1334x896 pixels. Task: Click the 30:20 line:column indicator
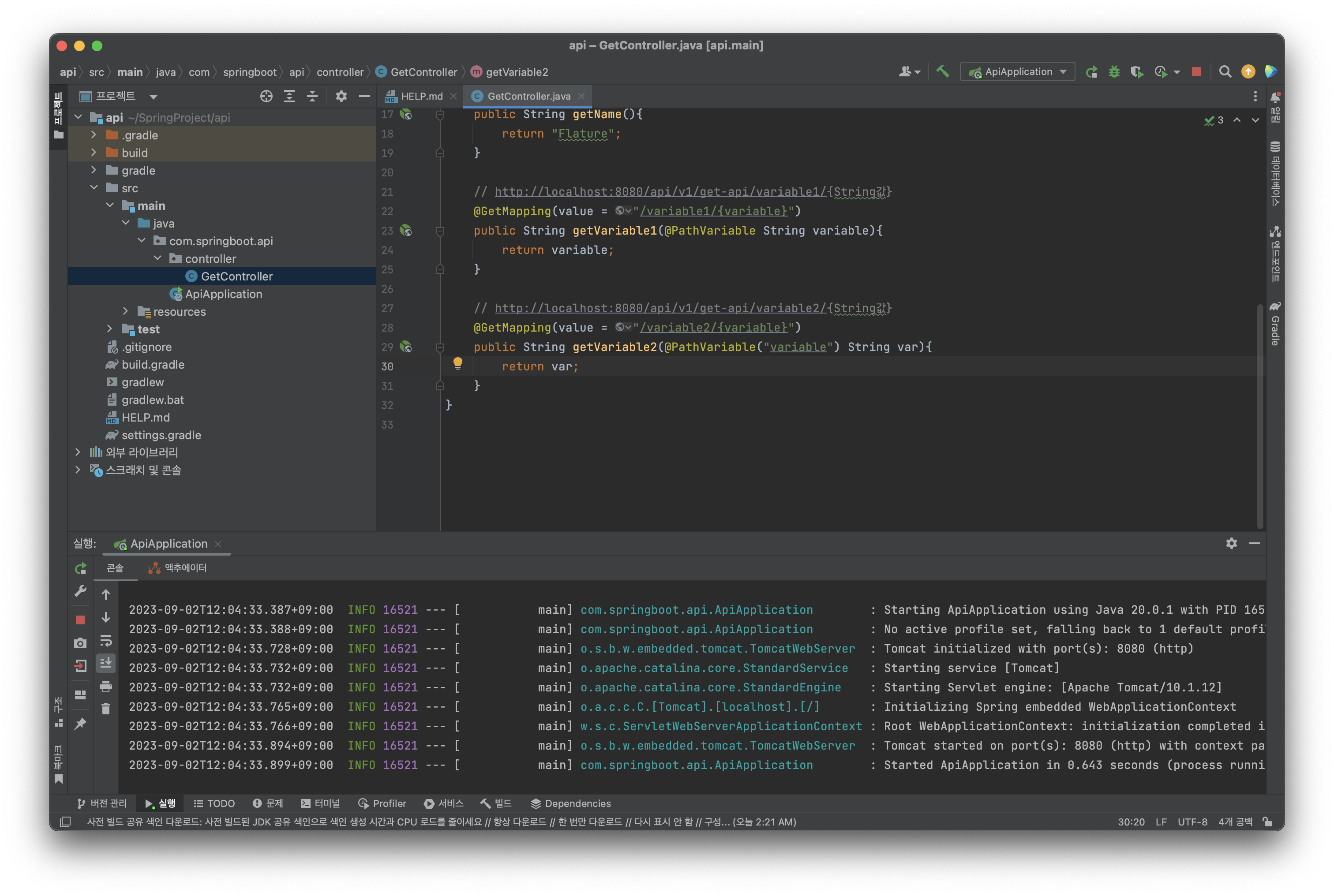pos(1131,822)
